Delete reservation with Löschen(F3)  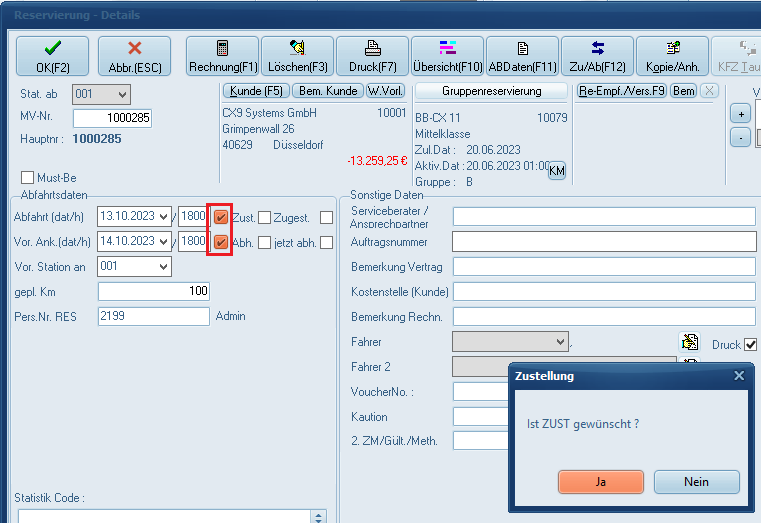(297, 56)
